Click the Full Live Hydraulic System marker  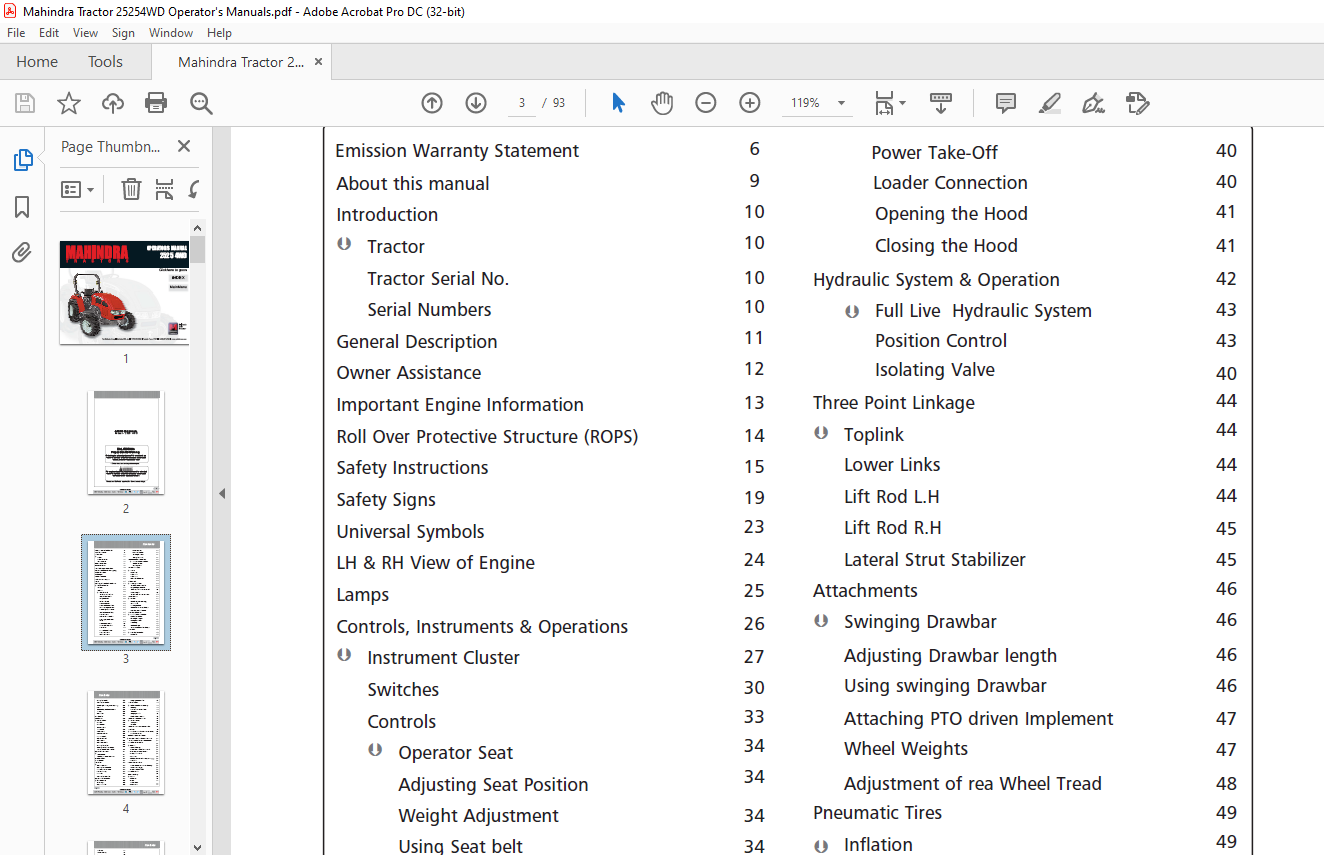click(852, 311)
